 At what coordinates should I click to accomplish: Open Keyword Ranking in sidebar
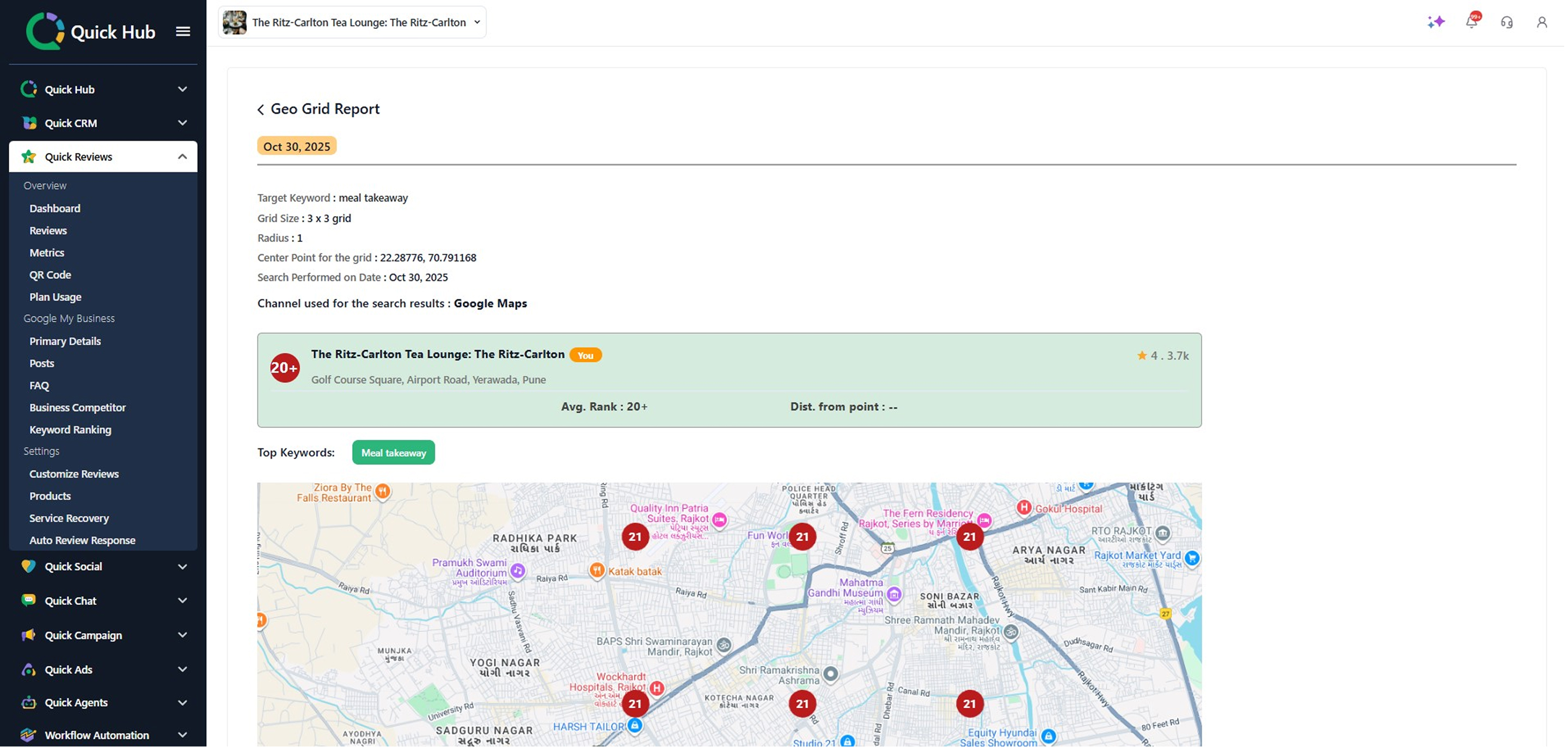click(70, 429)
